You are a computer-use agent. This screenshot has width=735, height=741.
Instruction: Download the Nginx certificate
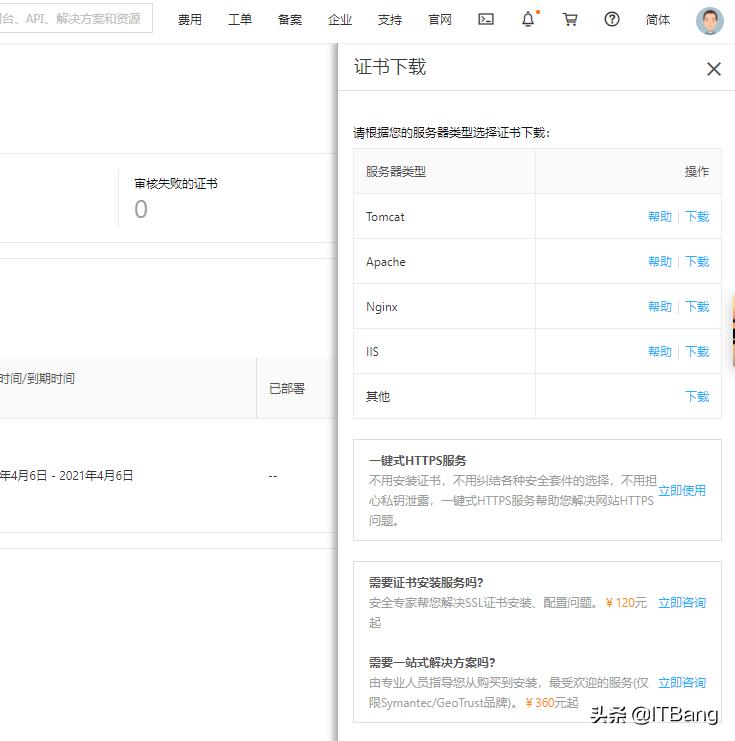[x=697, y=307]
